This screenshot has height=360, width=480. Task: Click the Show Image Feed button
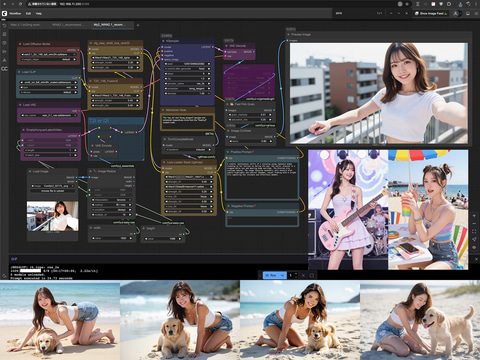click(431, 13)
